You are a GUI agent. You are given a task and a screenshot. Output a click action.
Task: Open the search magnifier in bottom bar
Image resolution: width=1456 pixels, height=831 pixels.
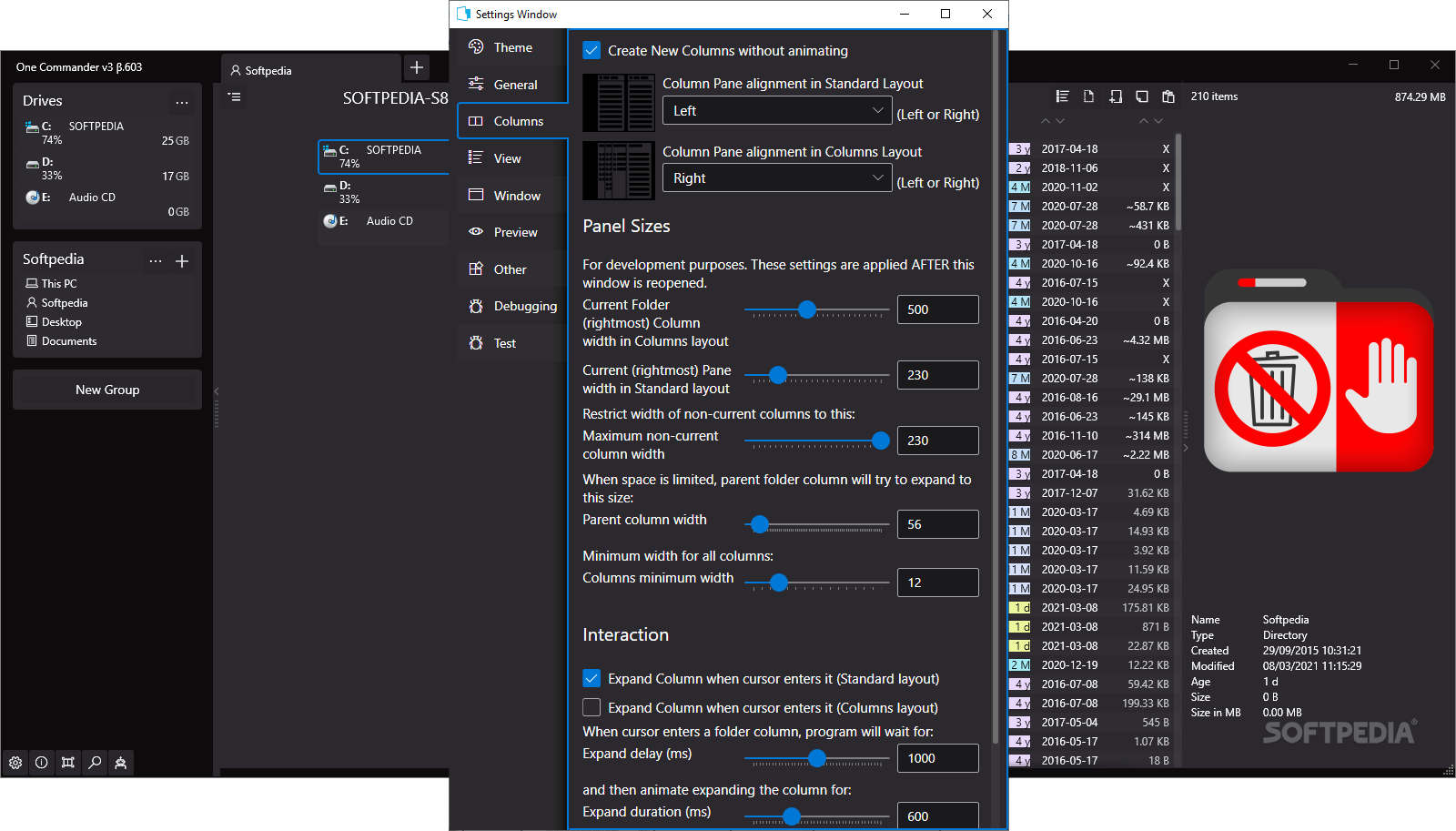pyautogui.click(x=95, y=763)
